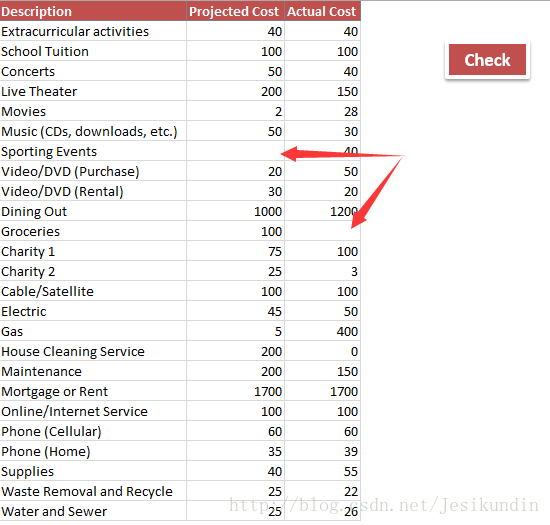This screenshot has height=525, width=550.
Task: Select the Video/DVD (Rental) cell
Action: click(x=93, y=191)
